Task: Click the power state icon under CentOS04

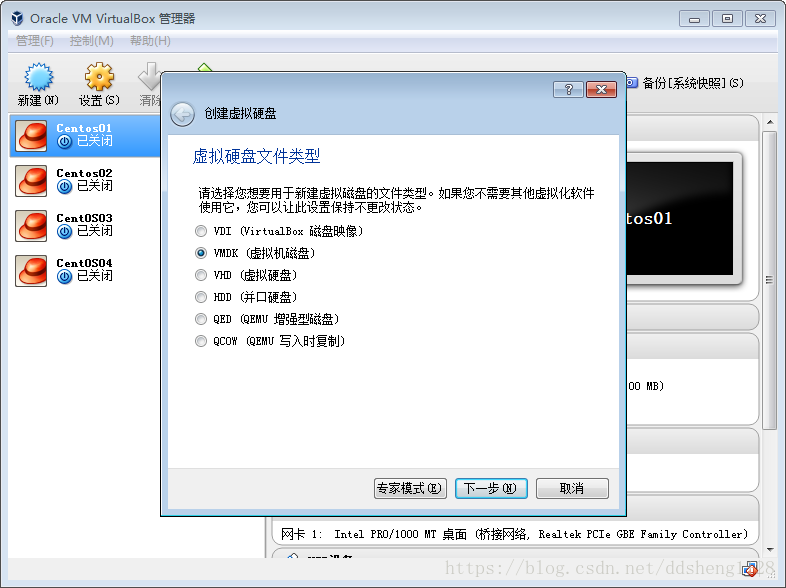Action: tap(64, 277)
